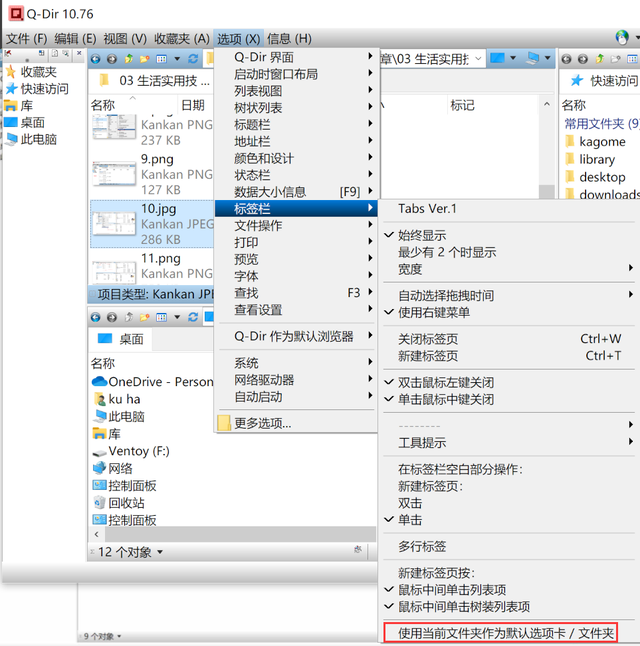Click Forward arrow in top-left pane toolbar

click(112, 59)
